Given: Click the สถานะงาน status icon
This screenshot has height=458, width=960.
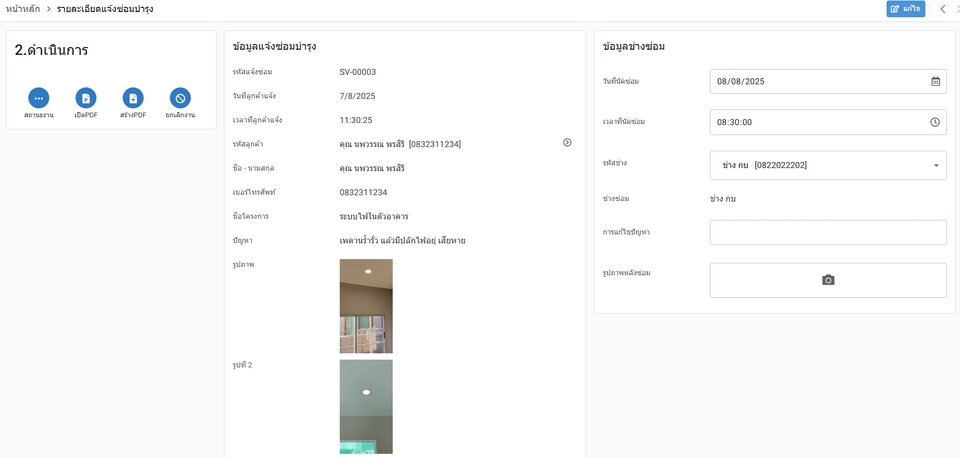Looking at the screenshot, I should pos(39,98).
